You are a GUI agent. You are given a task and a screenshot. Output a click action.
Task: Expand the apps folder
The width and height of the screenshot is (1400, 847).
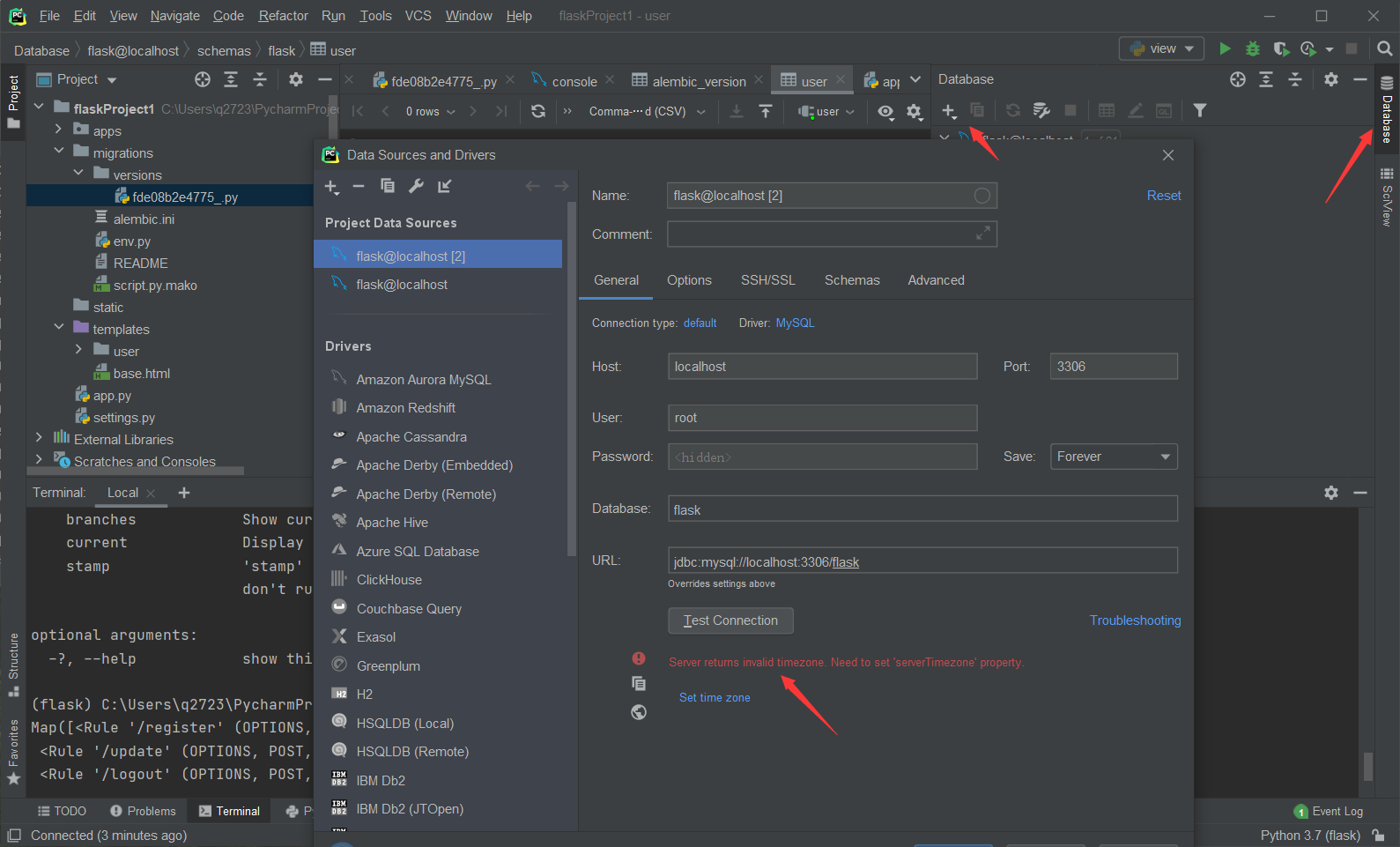pyautogui.click(x=59, y=130)
